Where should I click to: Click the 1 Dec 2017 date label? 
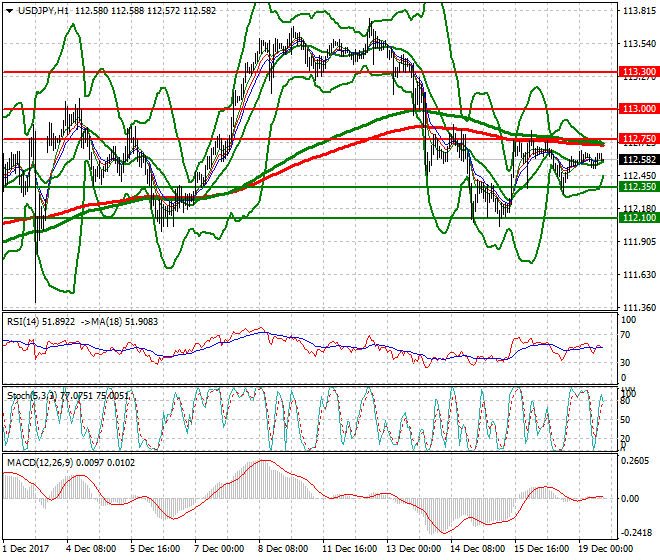coord(26,549)
